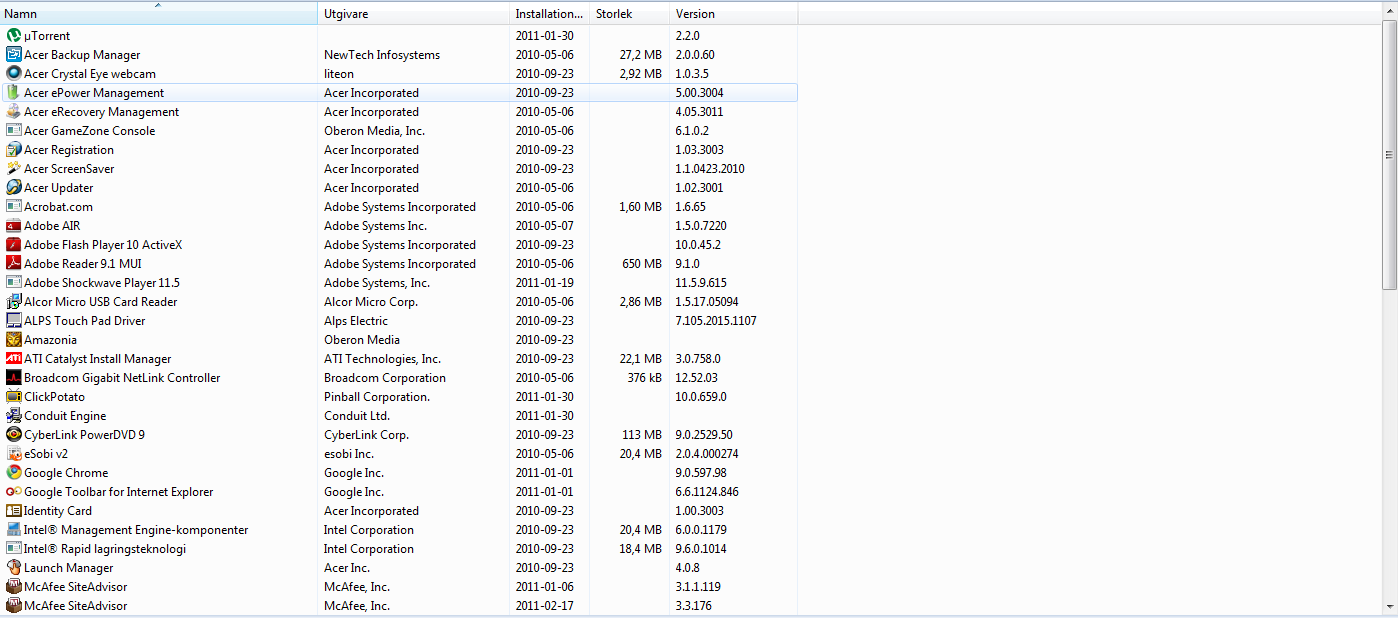Click the CyberLink PowerDVD 9 icon
The width and height of the screenshot is (1399, 618).
point(14,435)
